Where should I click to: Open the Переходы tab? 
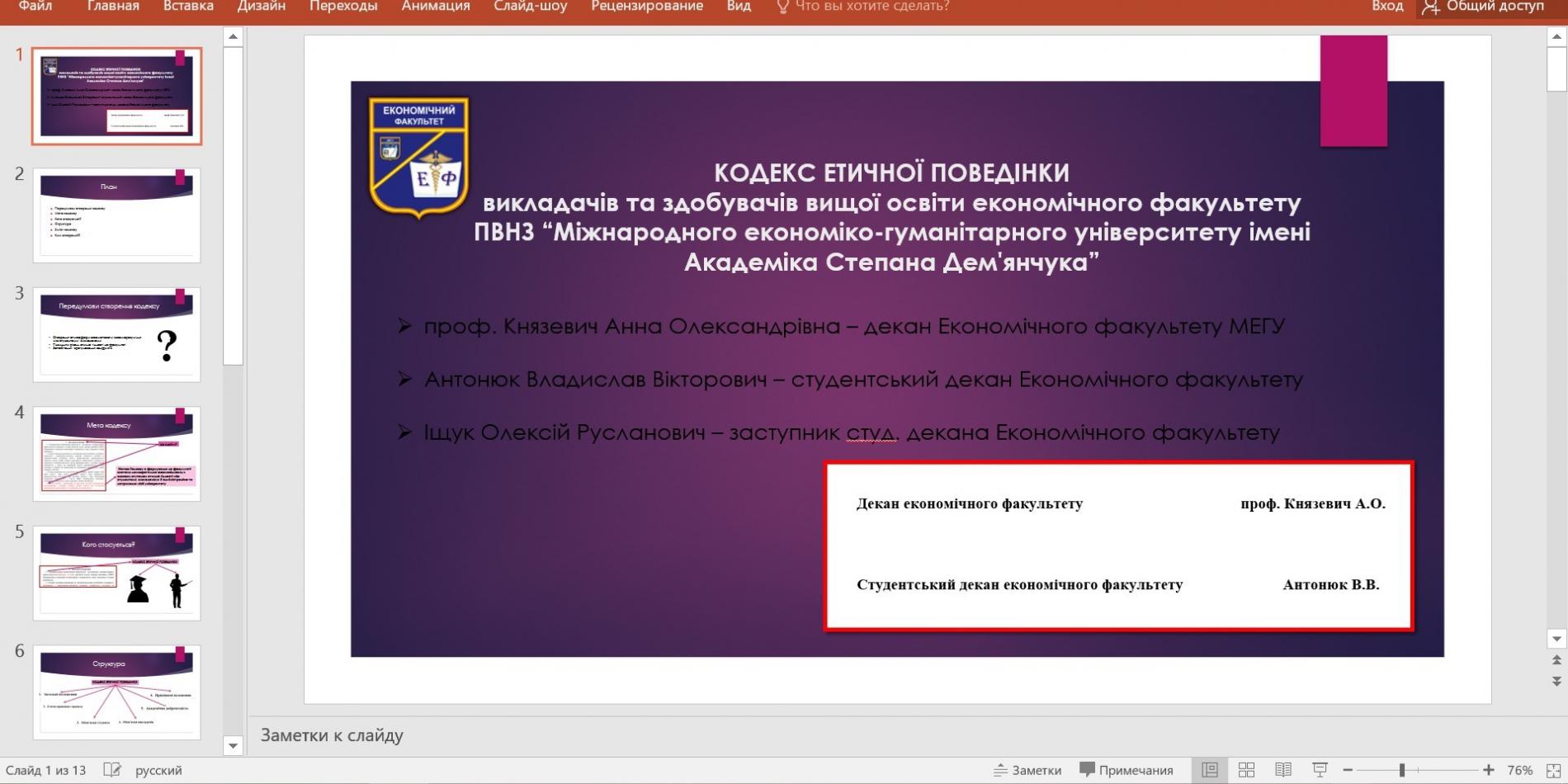pyautogui.click(x=343, y=7)
